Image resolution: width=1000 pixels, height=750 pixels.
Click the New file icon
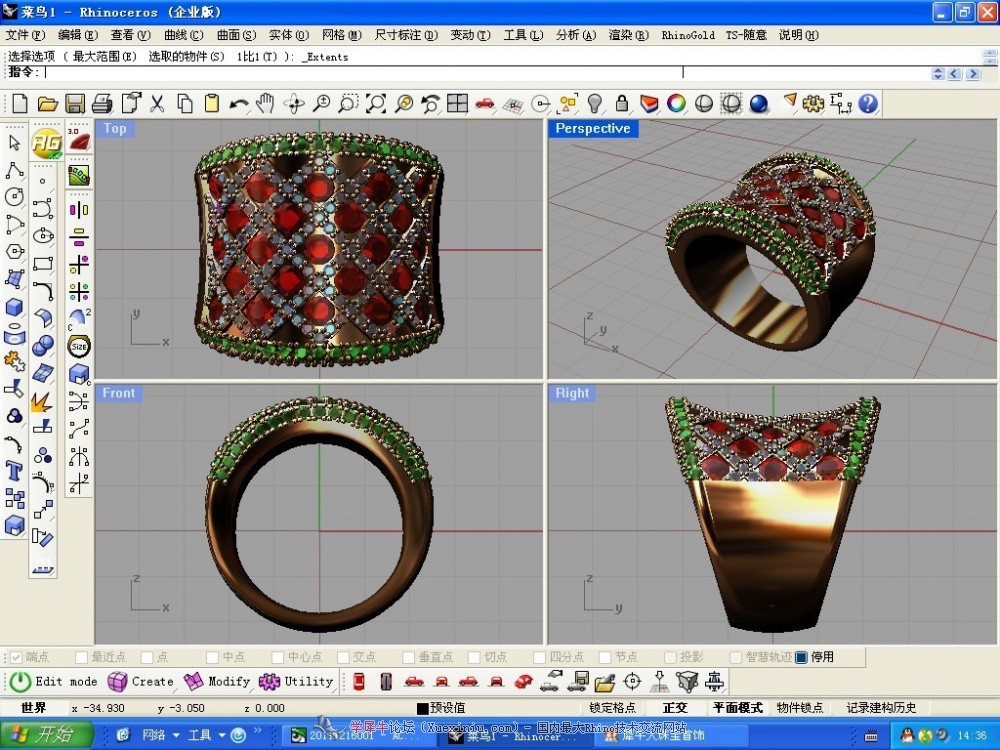[20, 103]
